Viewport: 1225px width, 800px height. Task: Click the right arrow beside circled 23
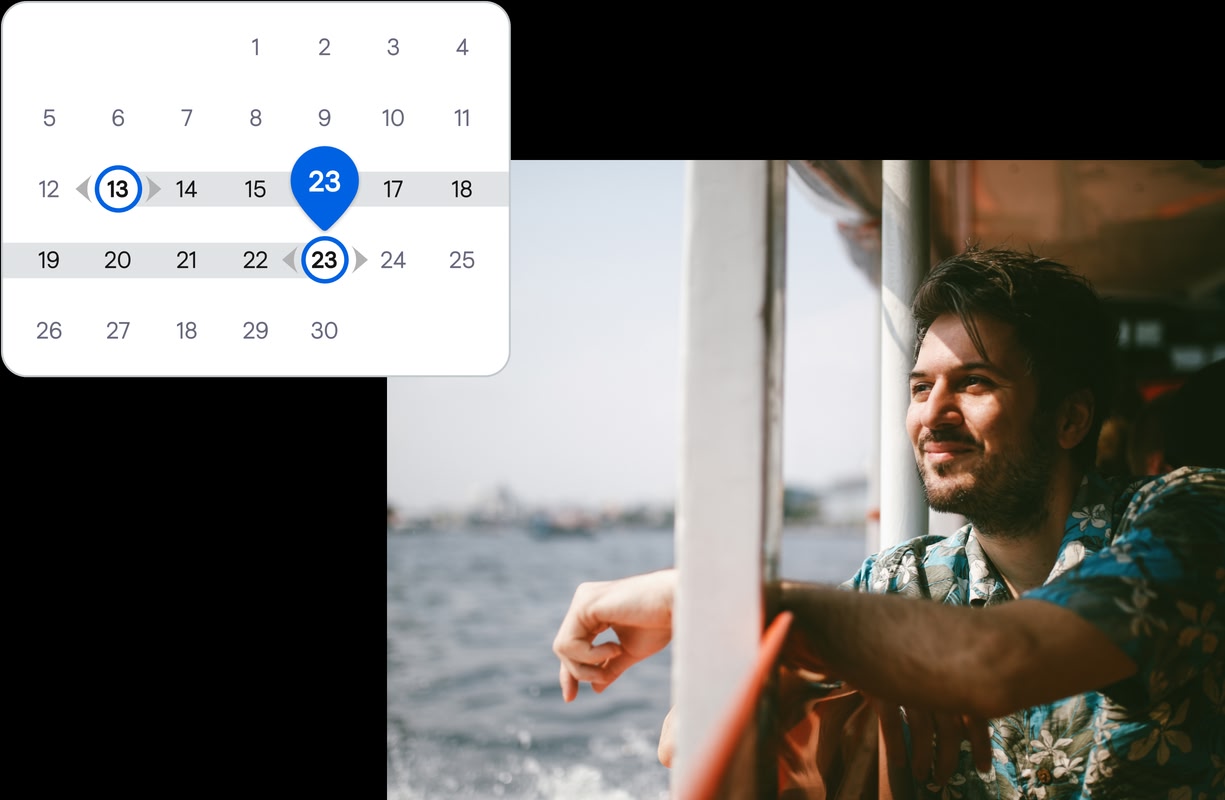point(360,260)
